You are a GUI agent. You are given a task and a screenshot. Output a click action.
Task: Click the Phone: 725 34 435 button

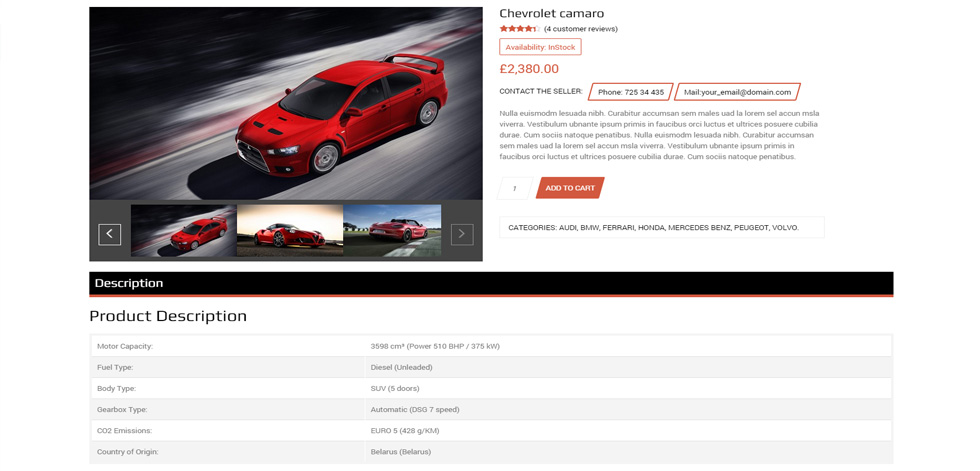click(631, 92)
